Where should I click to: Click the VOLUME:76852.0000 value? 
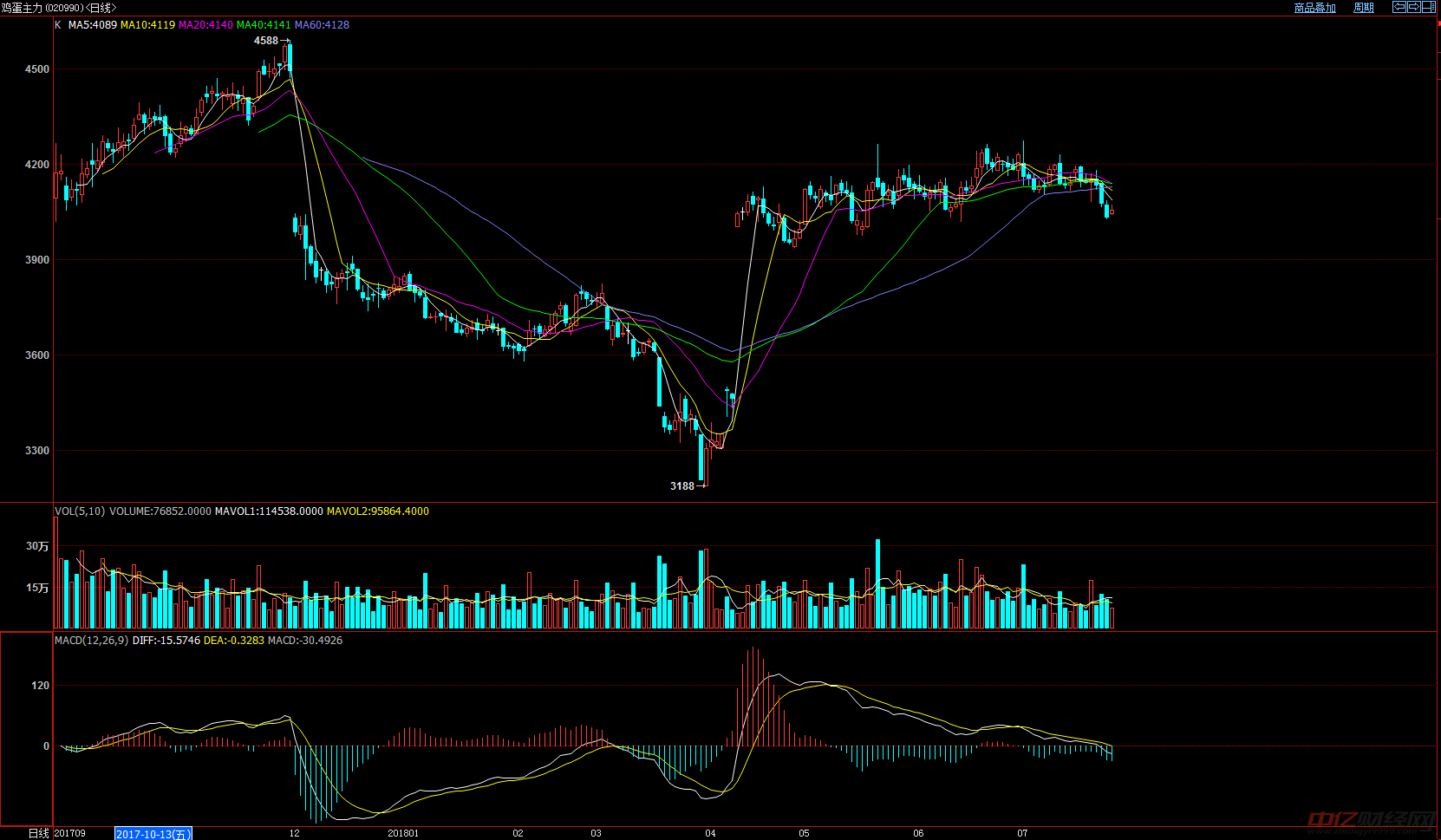[x=160, y=511]
